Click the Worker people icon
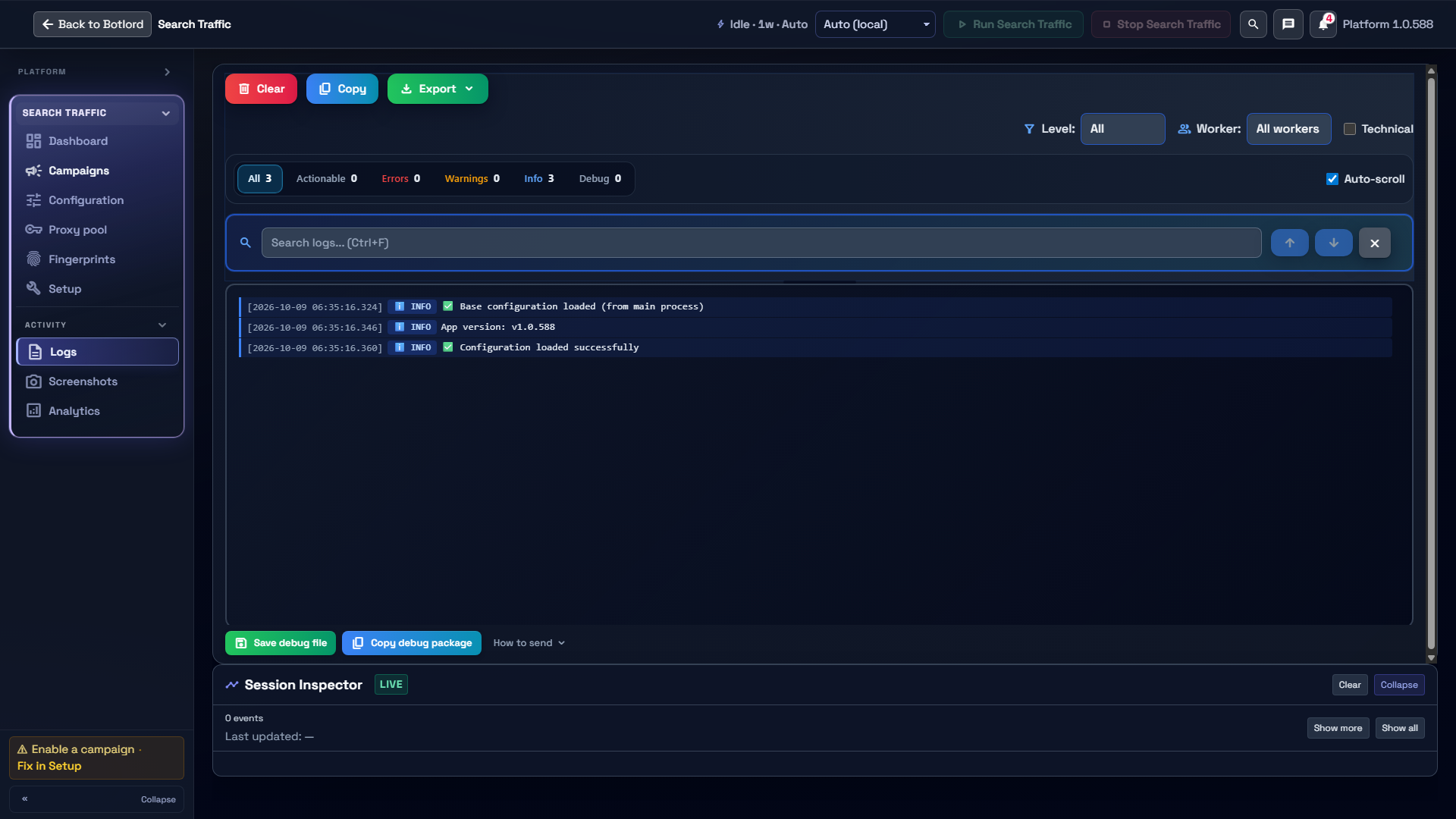The image size is (1456, 819). (1184, 129)
